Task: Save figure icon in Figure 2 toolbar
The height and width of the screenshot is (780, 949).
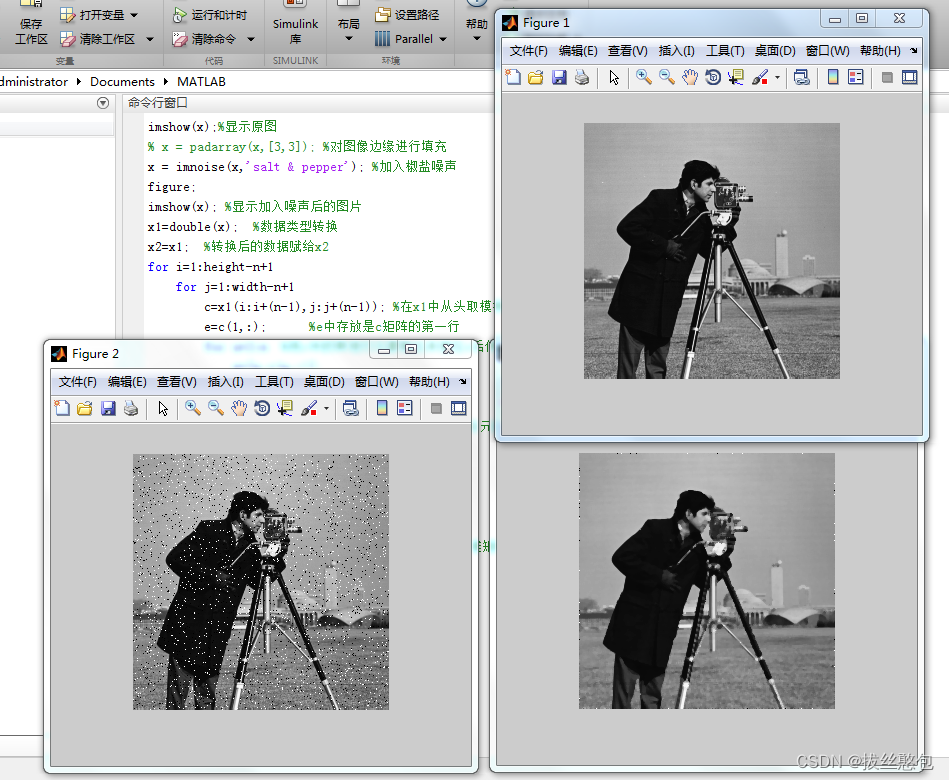Action: tap(108, 408)
